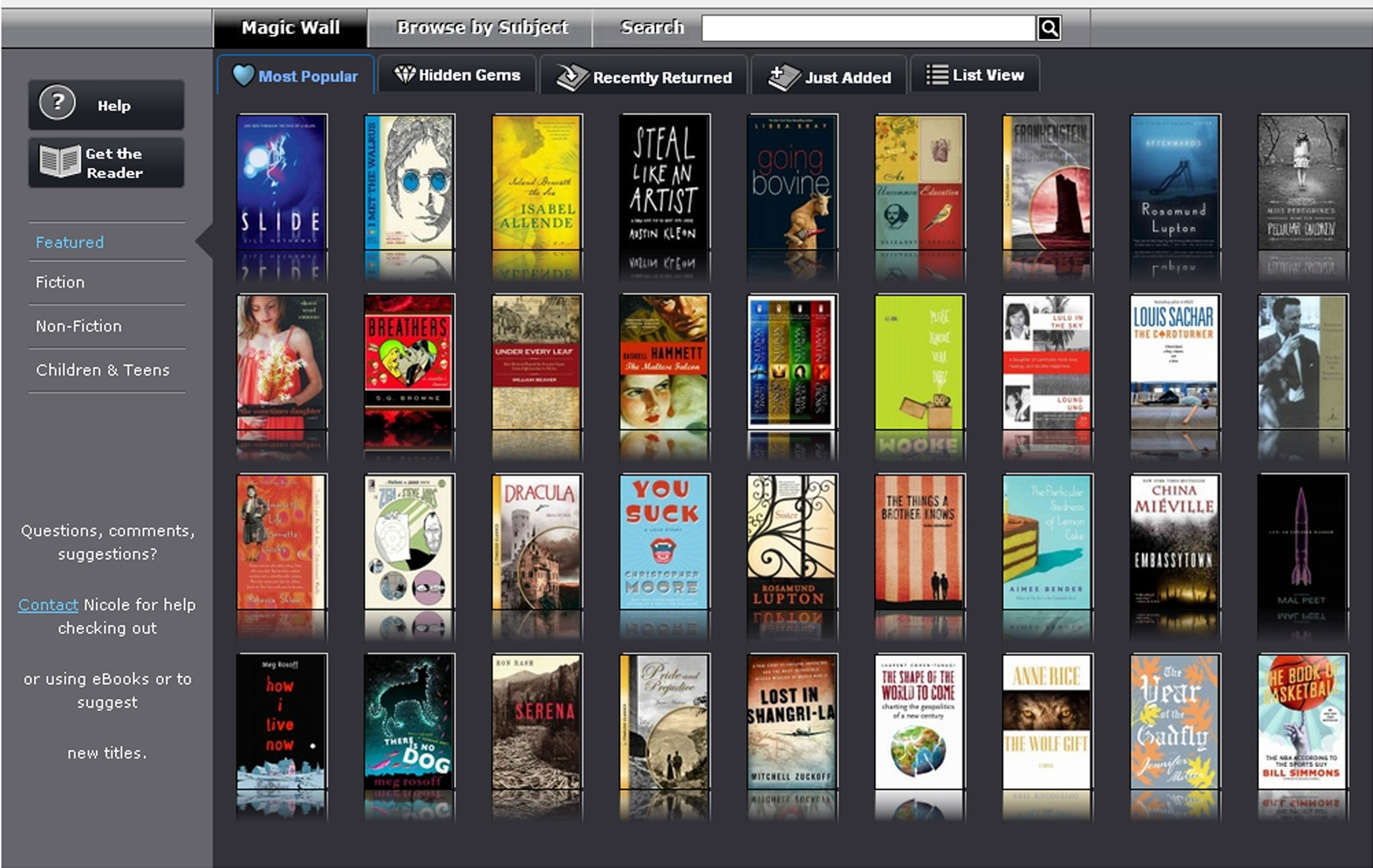
Task: Click the Help button
Action: click(x=106, y=105)
